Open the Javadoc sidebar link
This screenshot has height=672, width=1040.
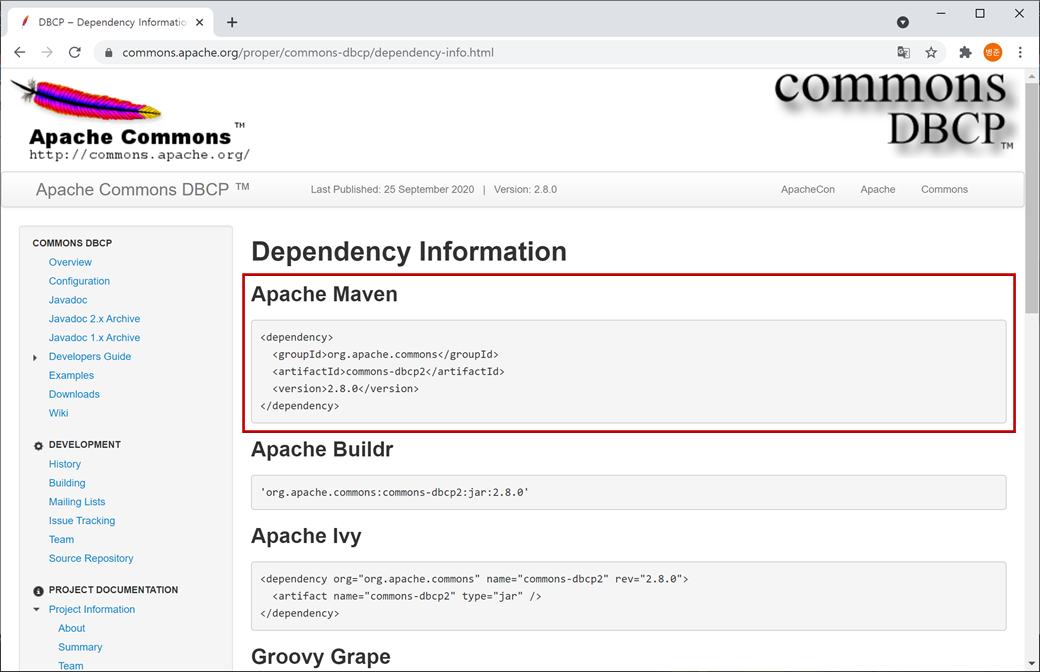point(68,300)
